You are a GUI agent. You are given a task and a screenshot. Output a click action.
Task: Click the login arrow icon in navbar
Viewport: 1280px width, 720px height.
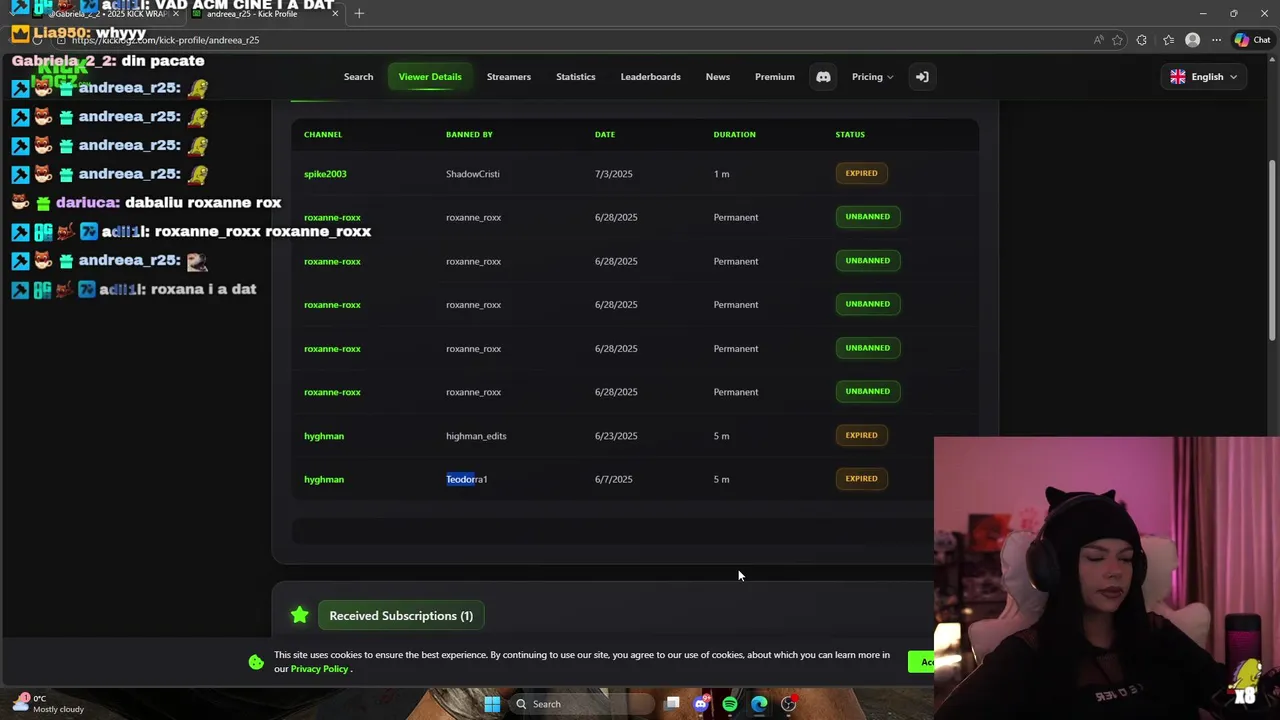922,77
